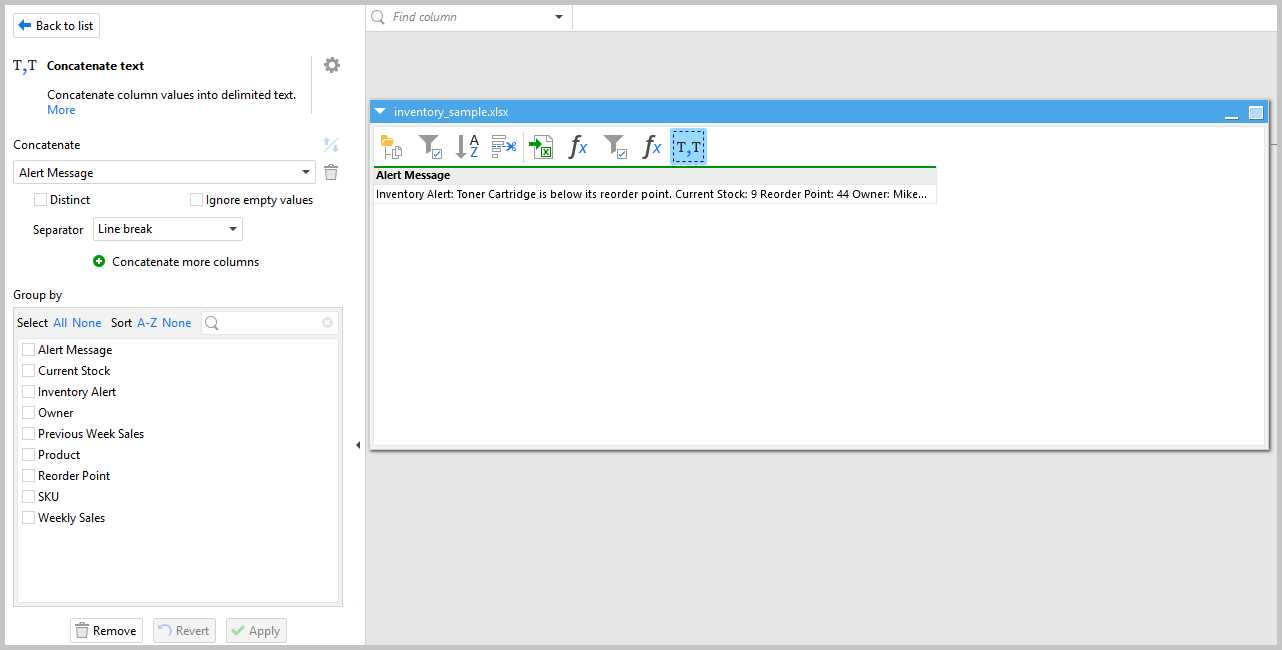Open the A-Z sort step icon
The height and width of the screenshot is (650, 1282).
467,147
